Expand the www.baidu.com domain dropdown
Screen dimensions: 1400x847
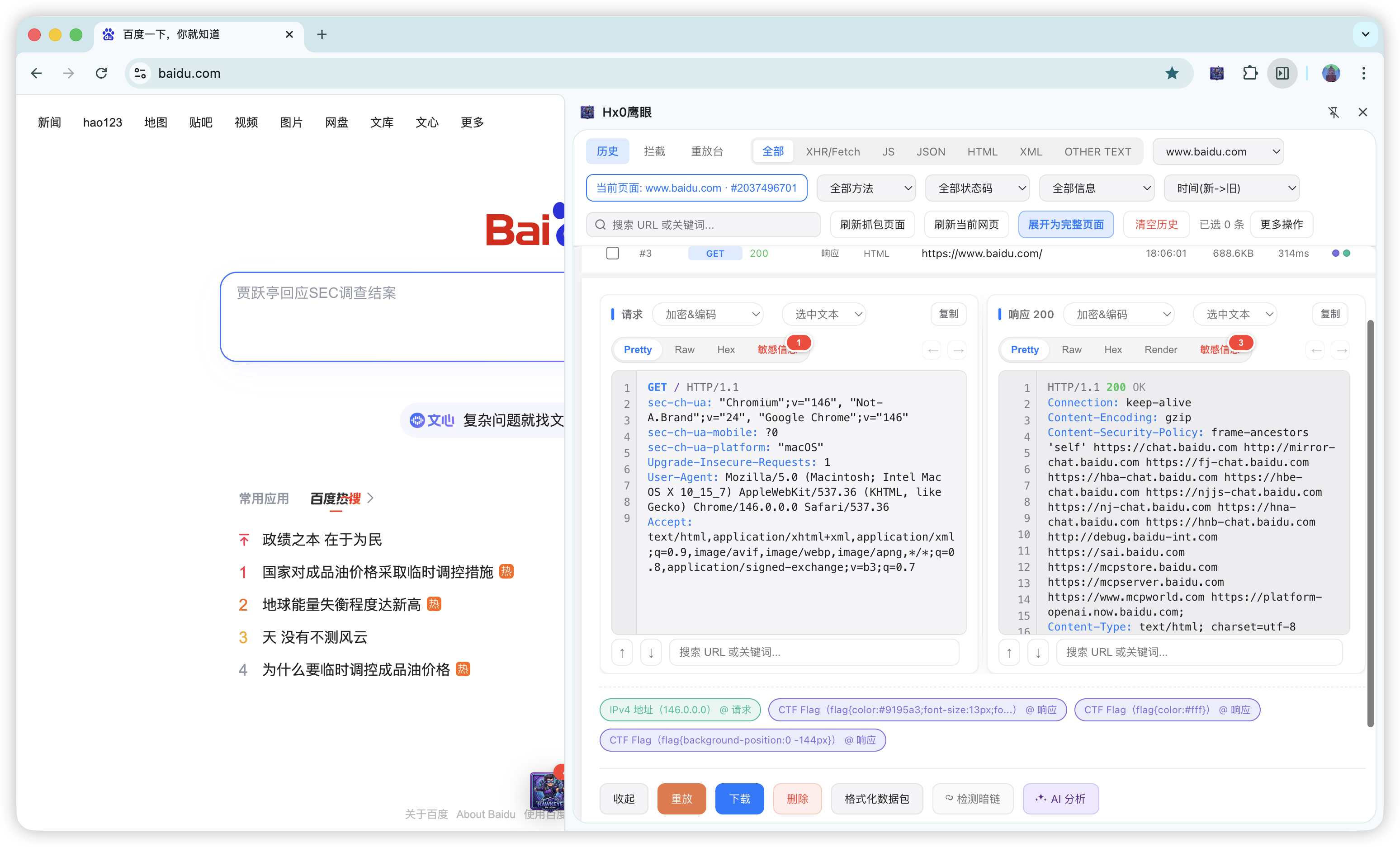pyautogui.click(x=1218, y=152)
